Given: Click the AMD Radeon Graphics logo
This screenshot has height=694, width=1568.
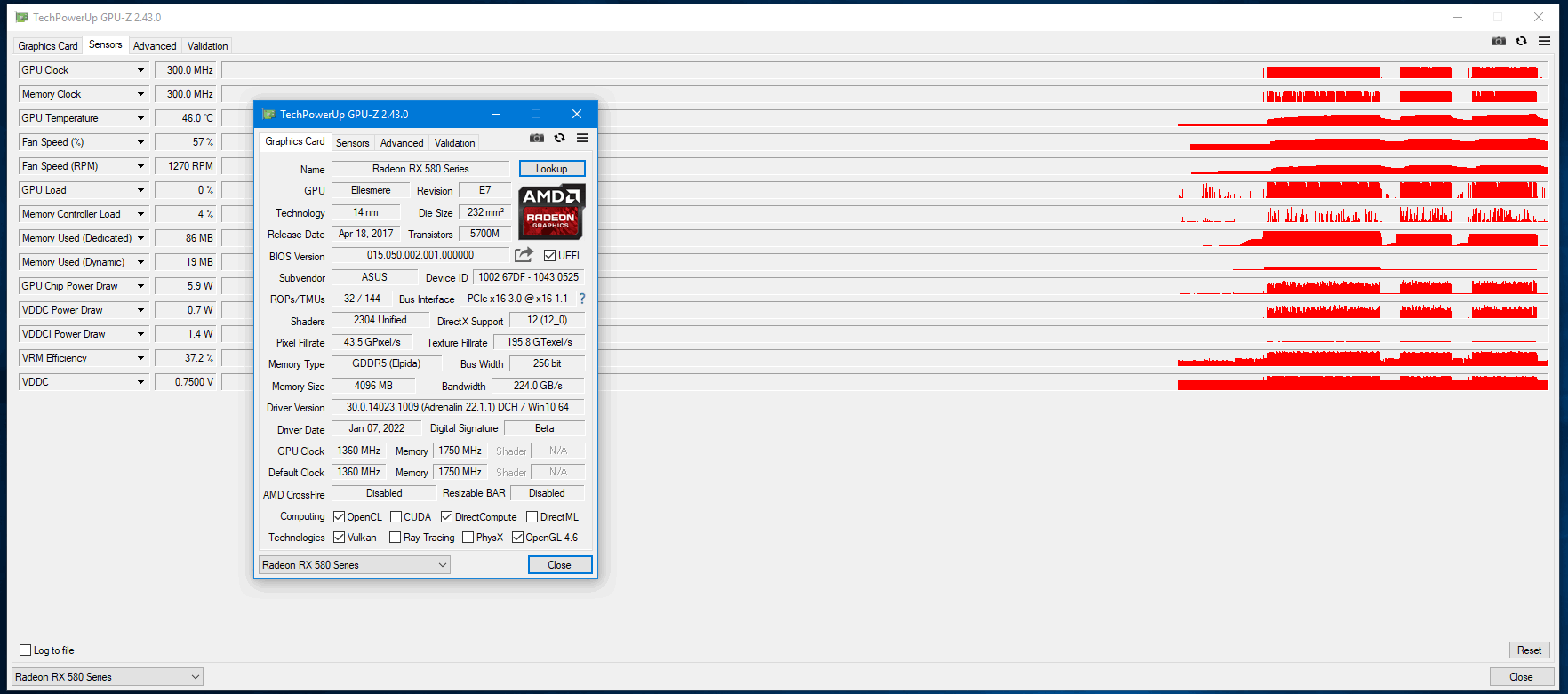Looking at the screenshot, I should coord(552,211).
